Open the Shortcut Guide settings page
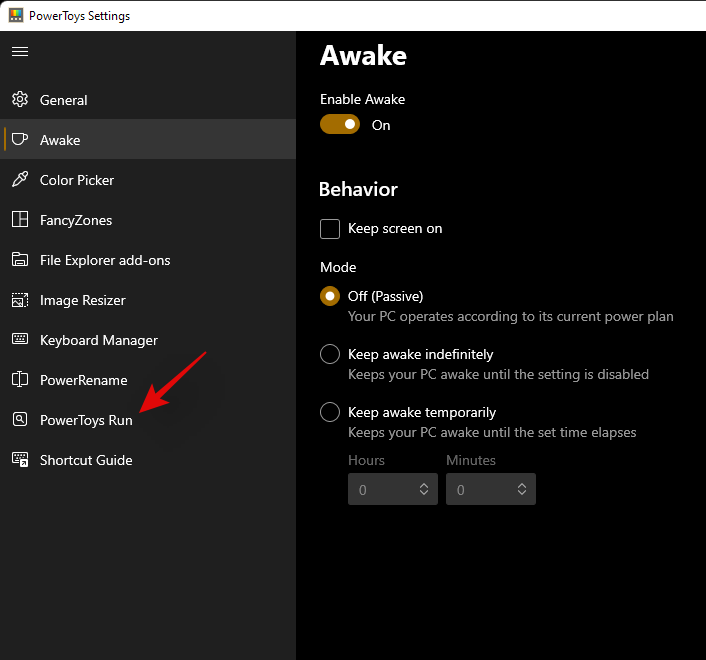The height and width of the screenshot is (660, 706). [x=86, y=460]
